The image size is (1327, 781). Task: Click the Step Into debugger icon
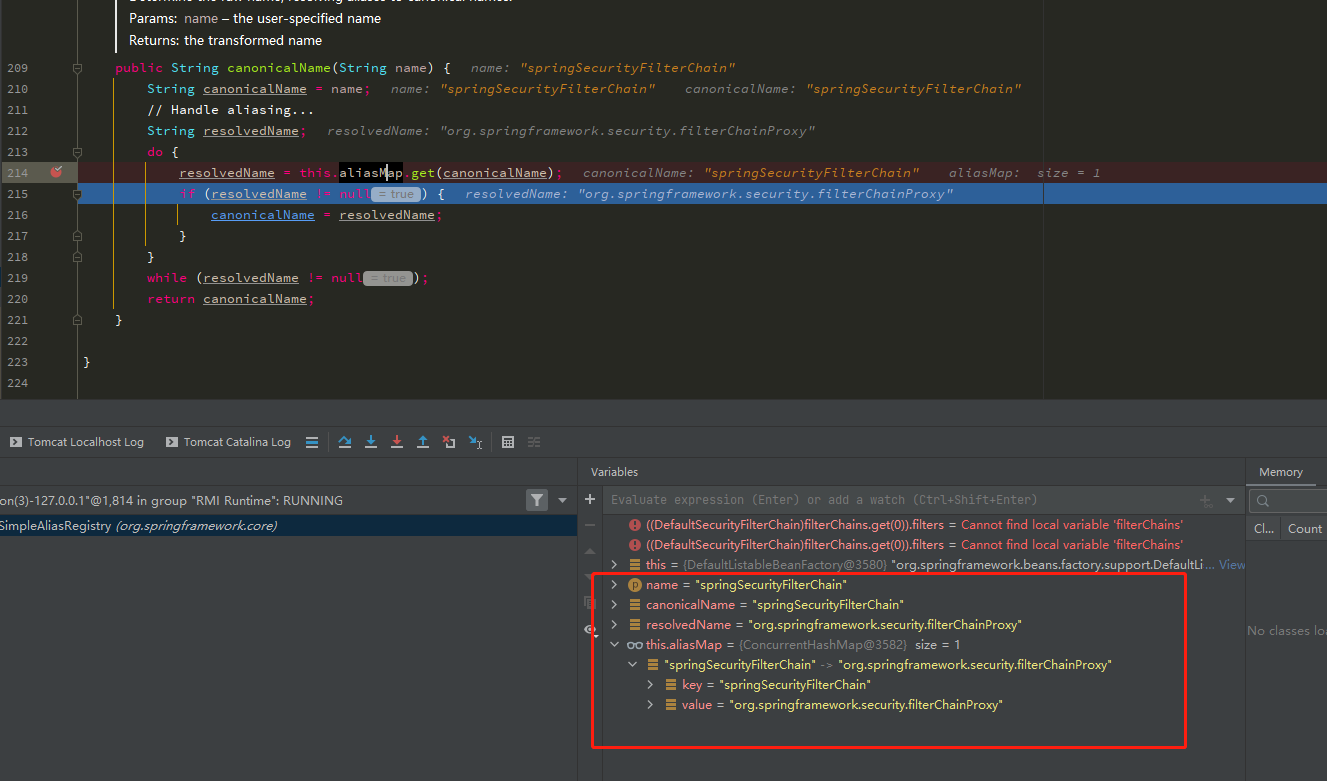pos(371,442)
